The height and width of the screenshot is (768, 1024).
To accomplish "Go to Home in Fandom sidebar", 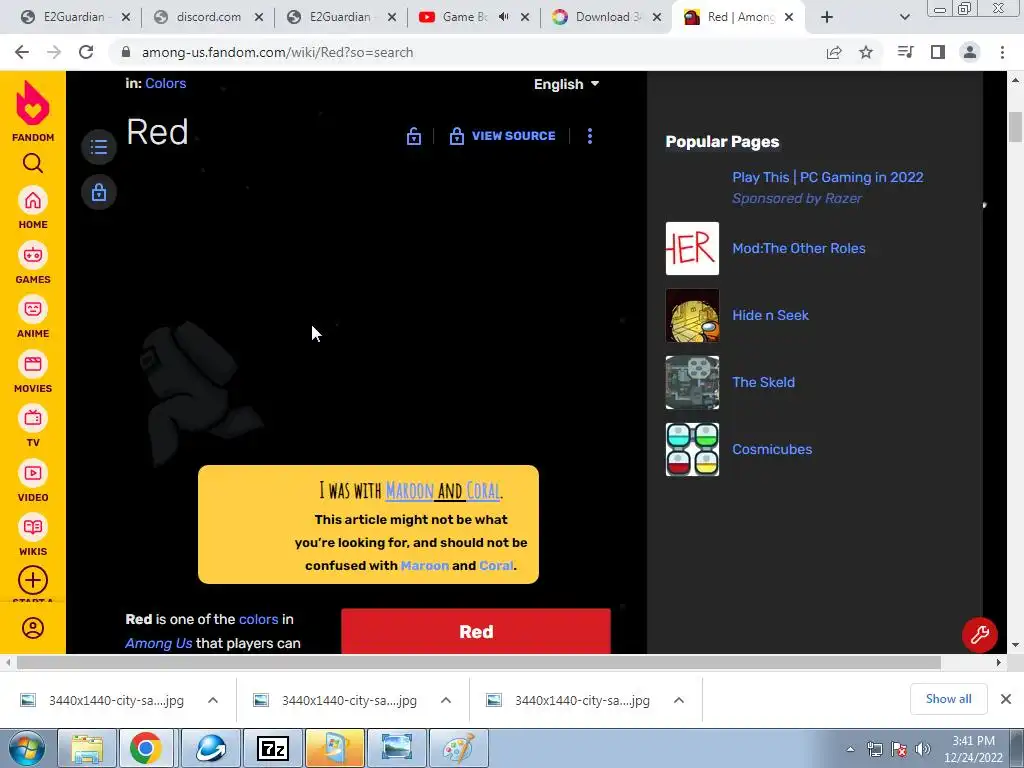I will coord(33,208).
